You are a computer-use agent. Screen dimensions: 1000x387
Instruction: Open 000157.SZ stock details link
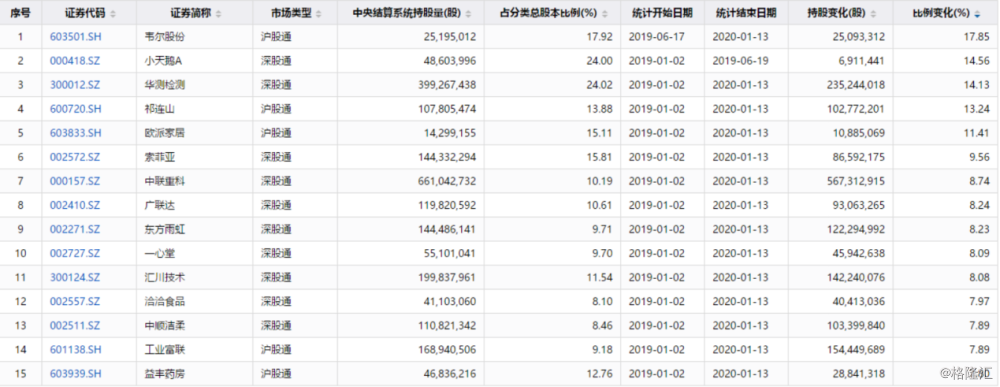tap(75, 181)
